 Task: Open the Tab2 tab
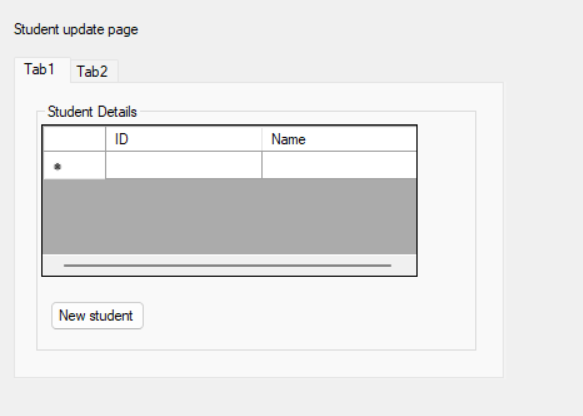(94, 71)
